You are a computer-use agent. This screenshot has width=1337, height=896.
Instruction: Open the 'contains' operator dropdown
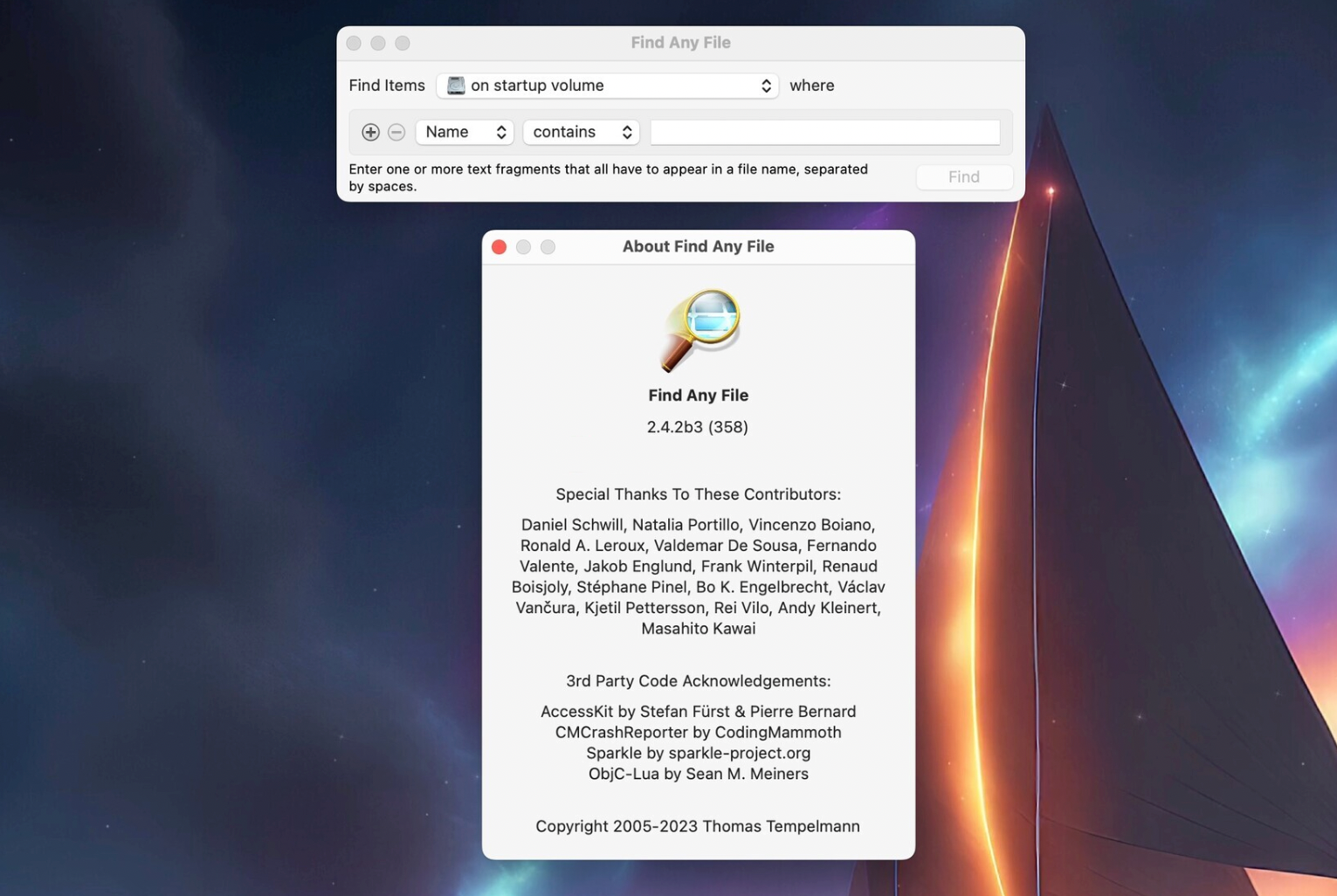coord(582,132)
